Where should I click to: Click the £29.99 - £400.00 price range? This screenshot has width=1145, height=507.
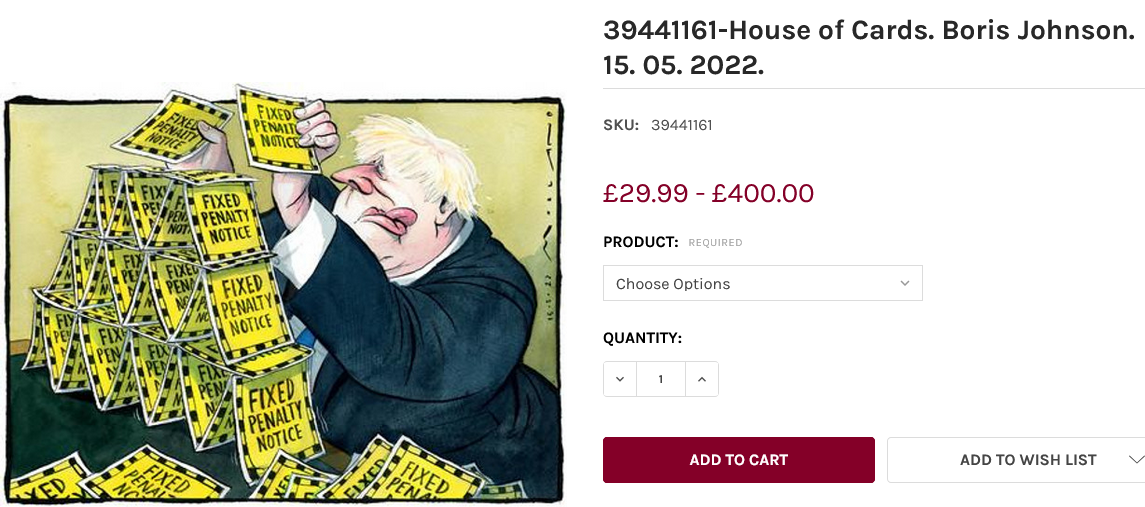point(708,193)
